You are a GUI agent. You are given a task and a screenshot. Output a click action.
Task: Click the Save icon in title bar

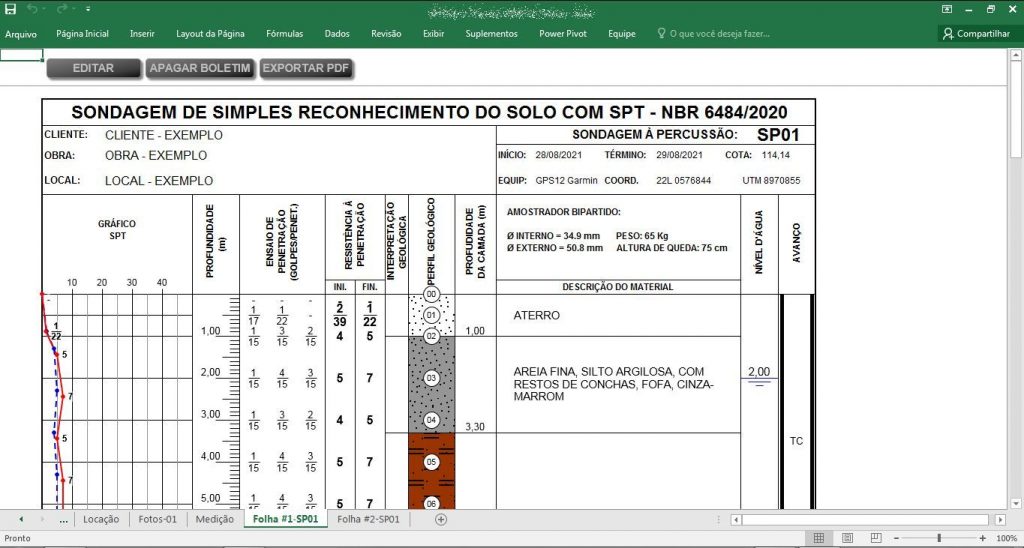coord(10,9)
